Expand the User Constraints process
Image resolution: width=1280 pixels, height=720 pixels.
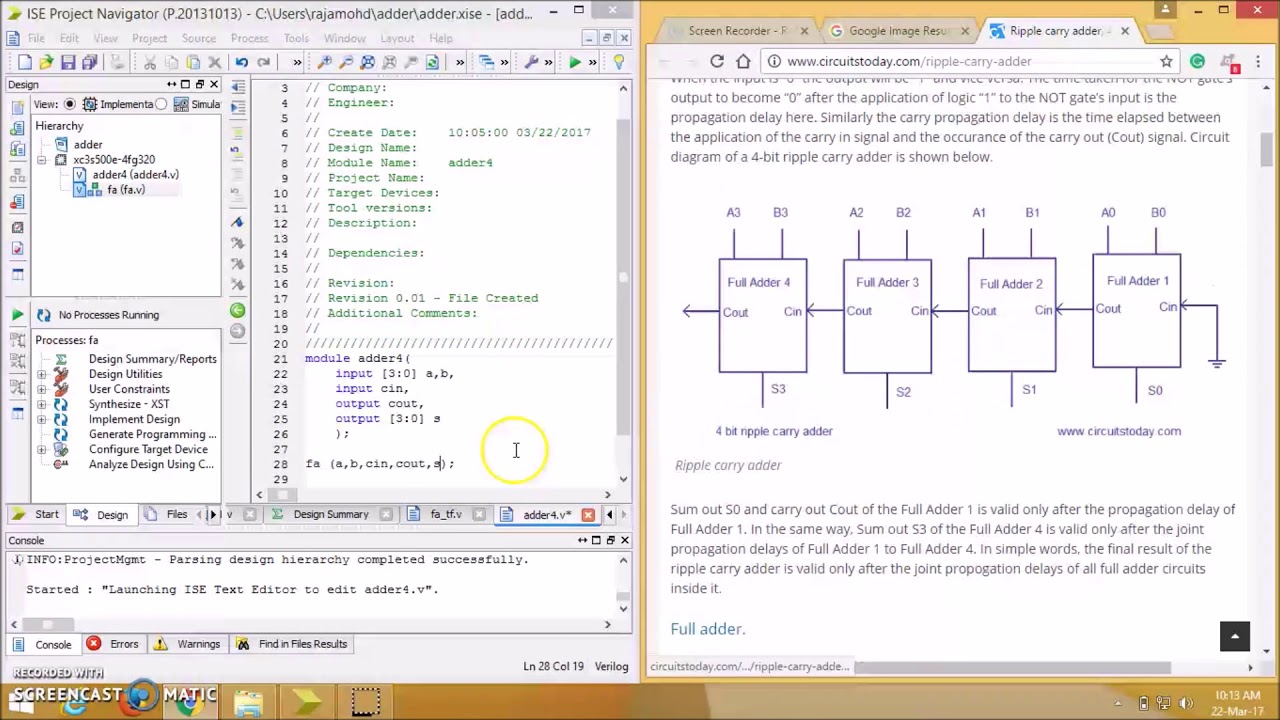coord(41,389)
